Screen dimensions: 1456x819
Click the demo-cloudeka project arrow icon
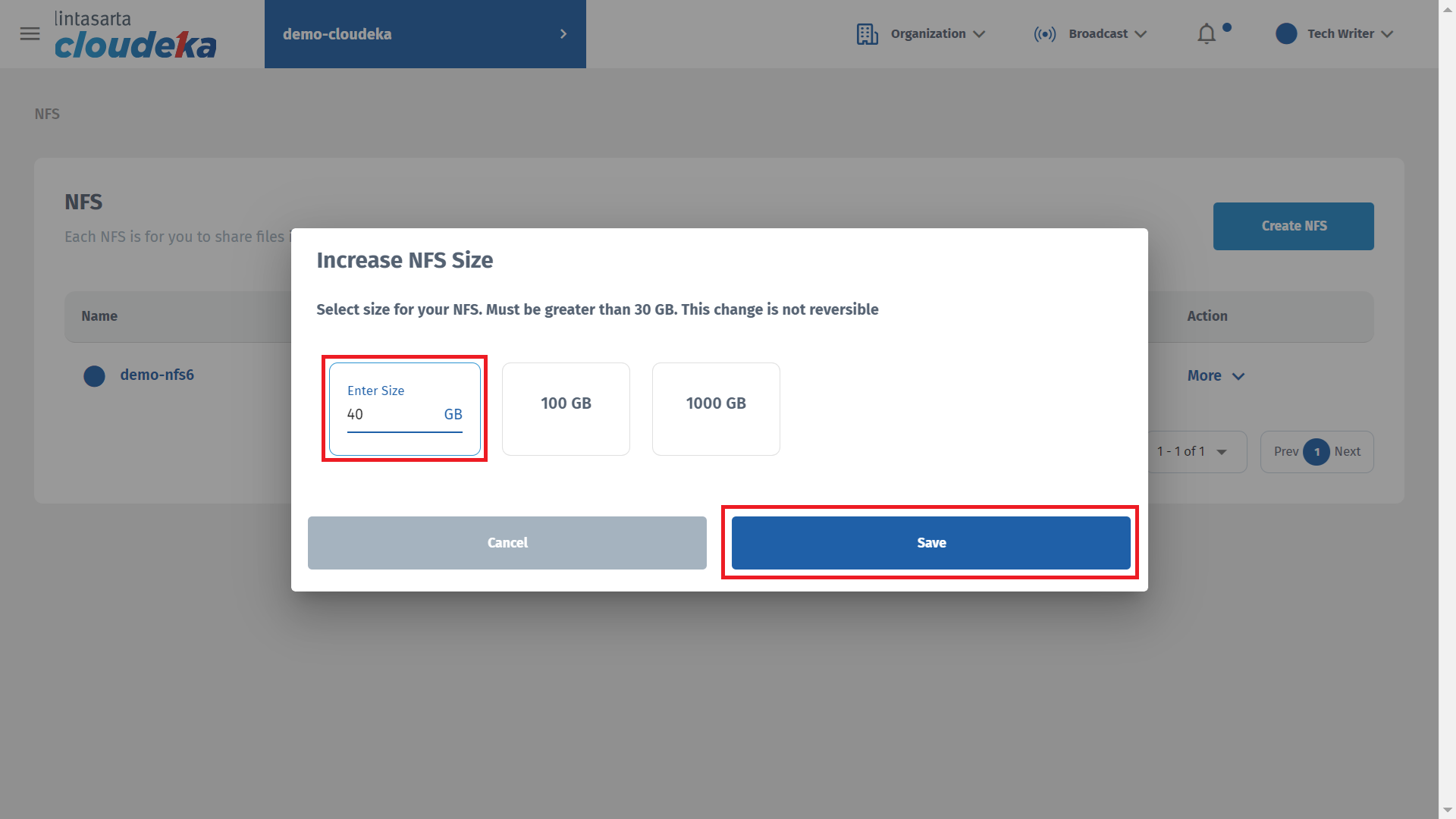pos(563,34)
